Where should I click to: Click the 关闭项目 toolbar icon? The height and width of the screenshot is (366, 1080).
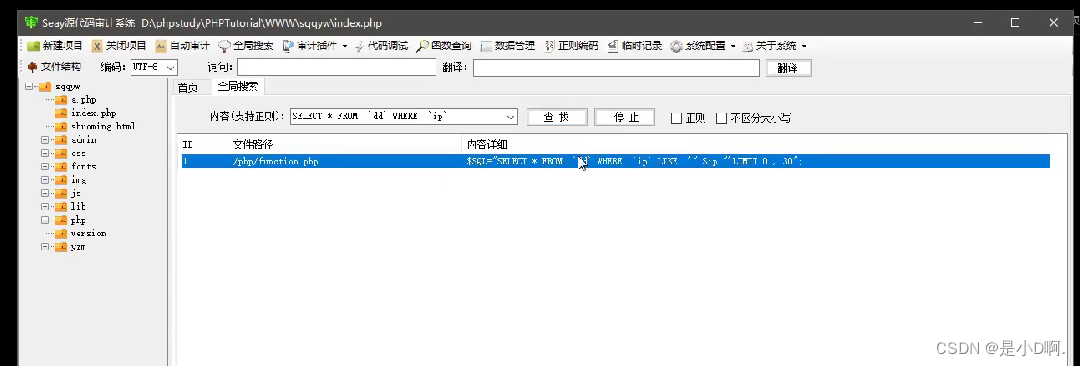pos(98,46)
